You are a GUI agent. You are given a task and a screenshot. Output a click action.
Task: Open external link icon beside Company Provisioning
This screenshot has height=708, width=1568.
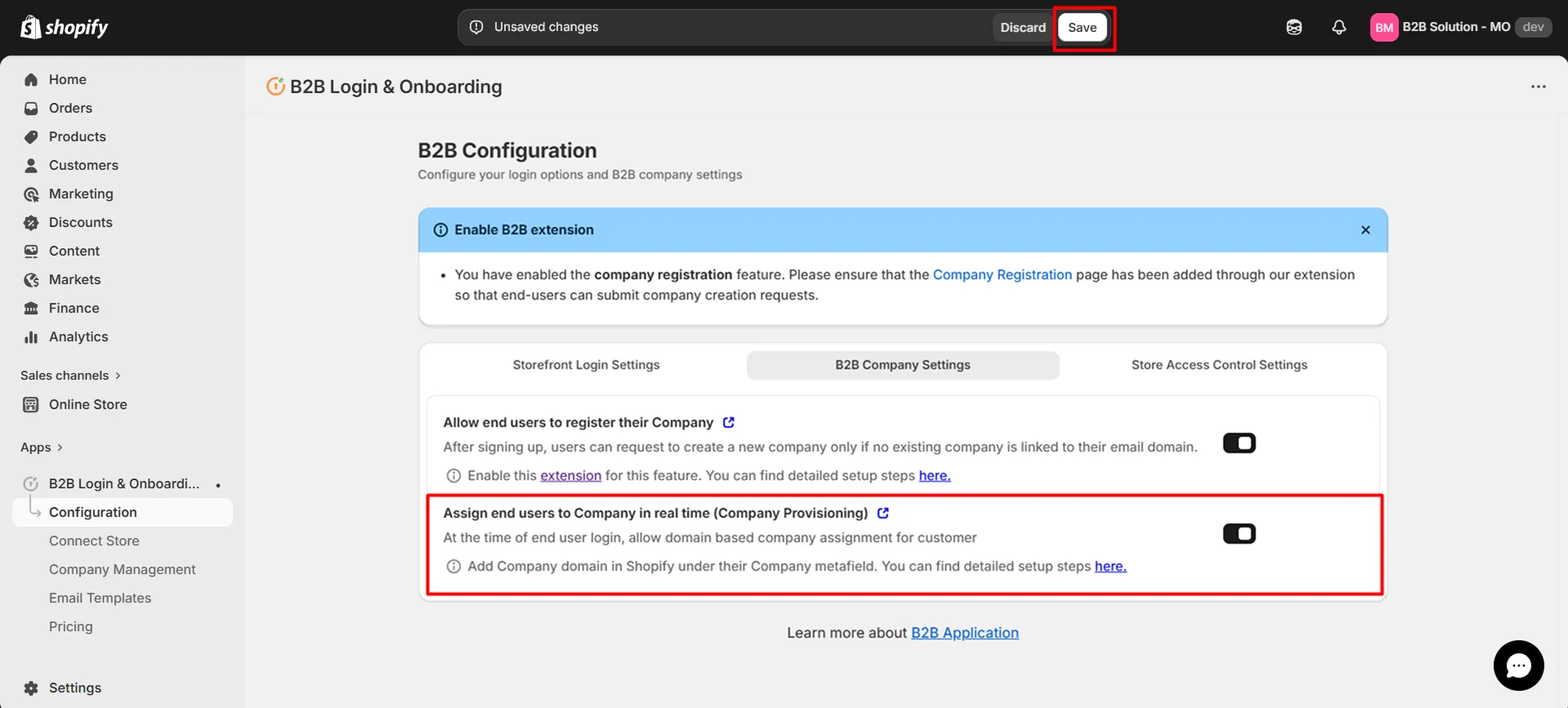[882, 513]
